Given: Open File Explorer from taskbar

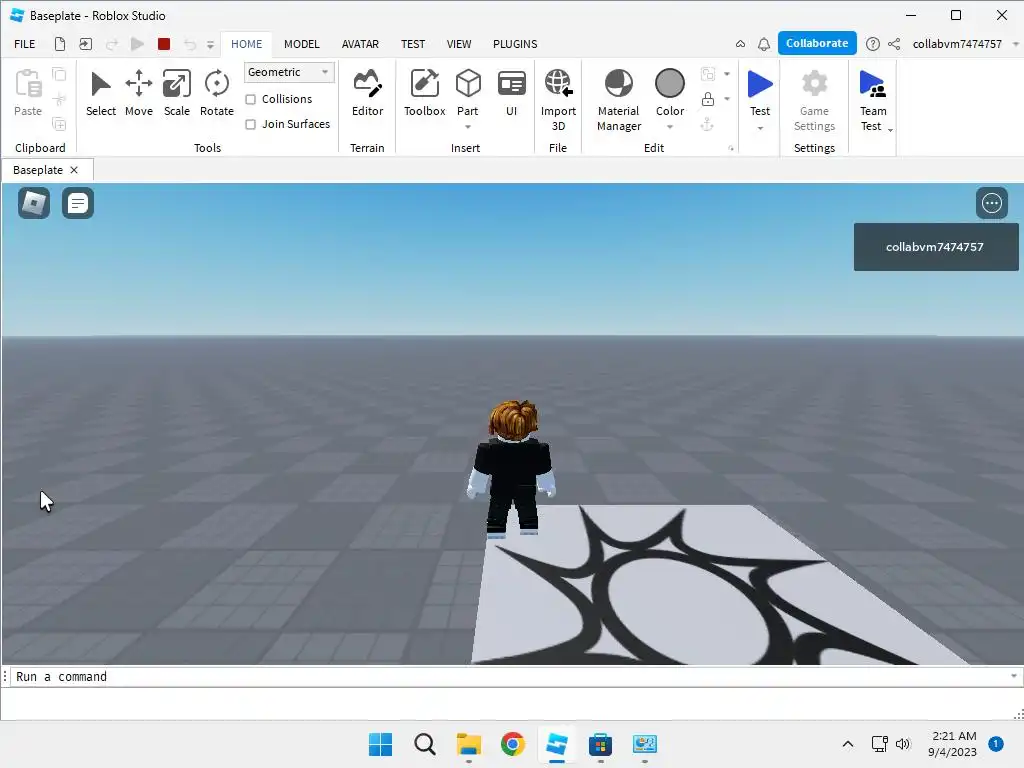Looking at the screenshot, I should pos(468,744).
